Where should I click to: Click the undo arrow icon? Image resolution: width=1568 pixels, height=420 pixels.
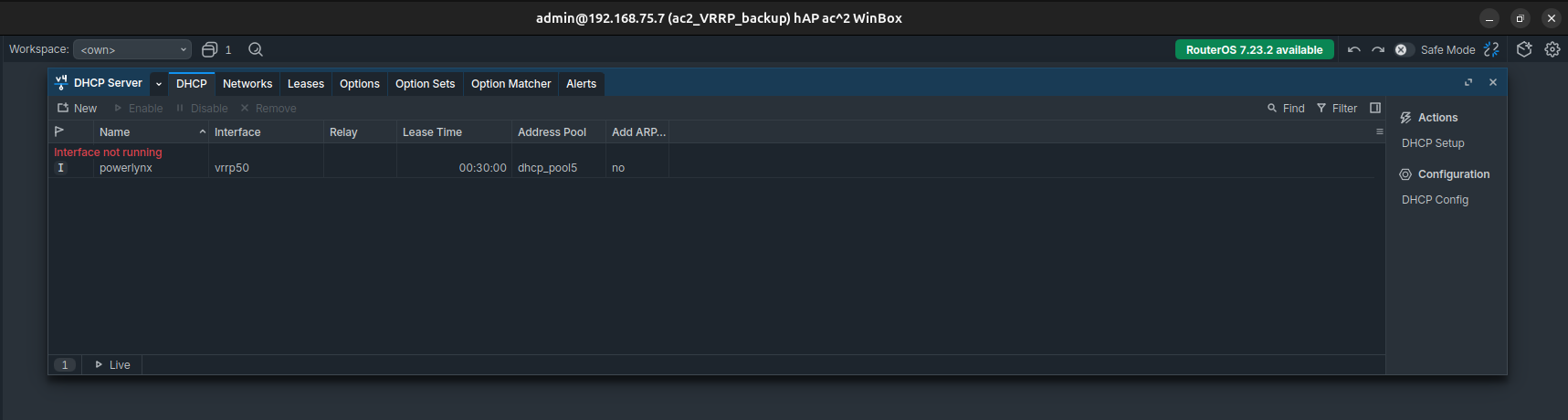point(1353,49)
